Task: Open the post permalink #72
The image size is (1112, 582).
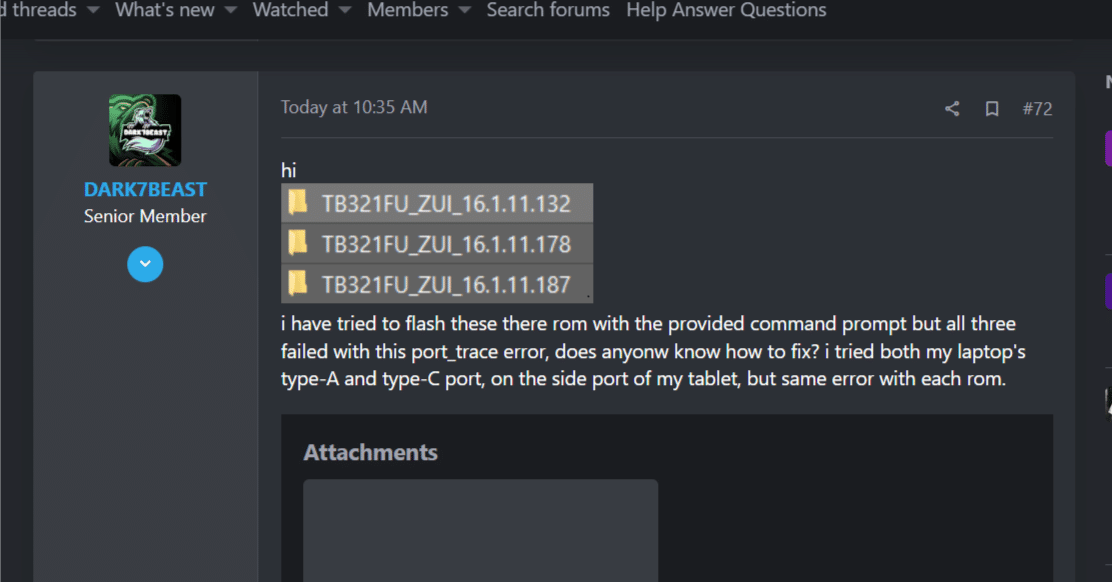Action: (1037, 109)
